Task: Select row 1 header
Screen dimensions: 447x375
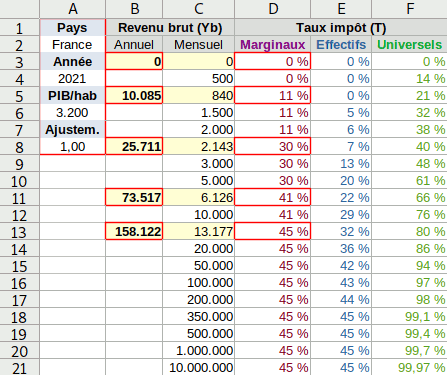Action: (x=20, y=27)
